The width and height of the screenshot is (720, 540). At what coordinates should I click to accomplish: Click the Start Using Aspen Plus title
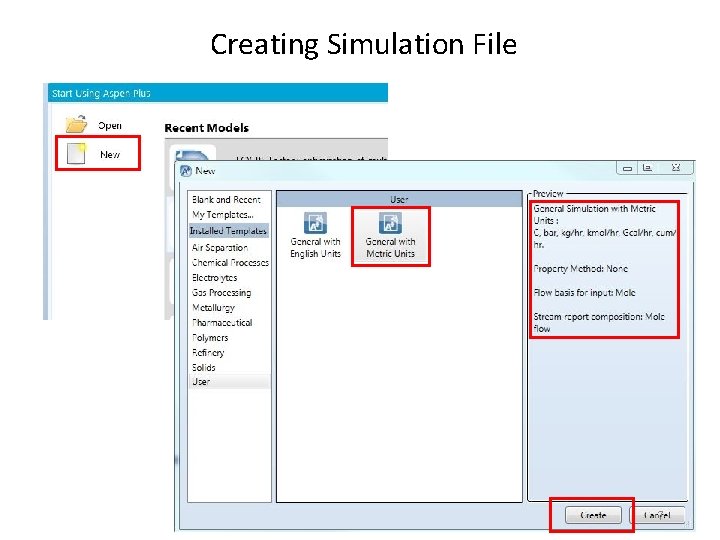pos(101,93)
